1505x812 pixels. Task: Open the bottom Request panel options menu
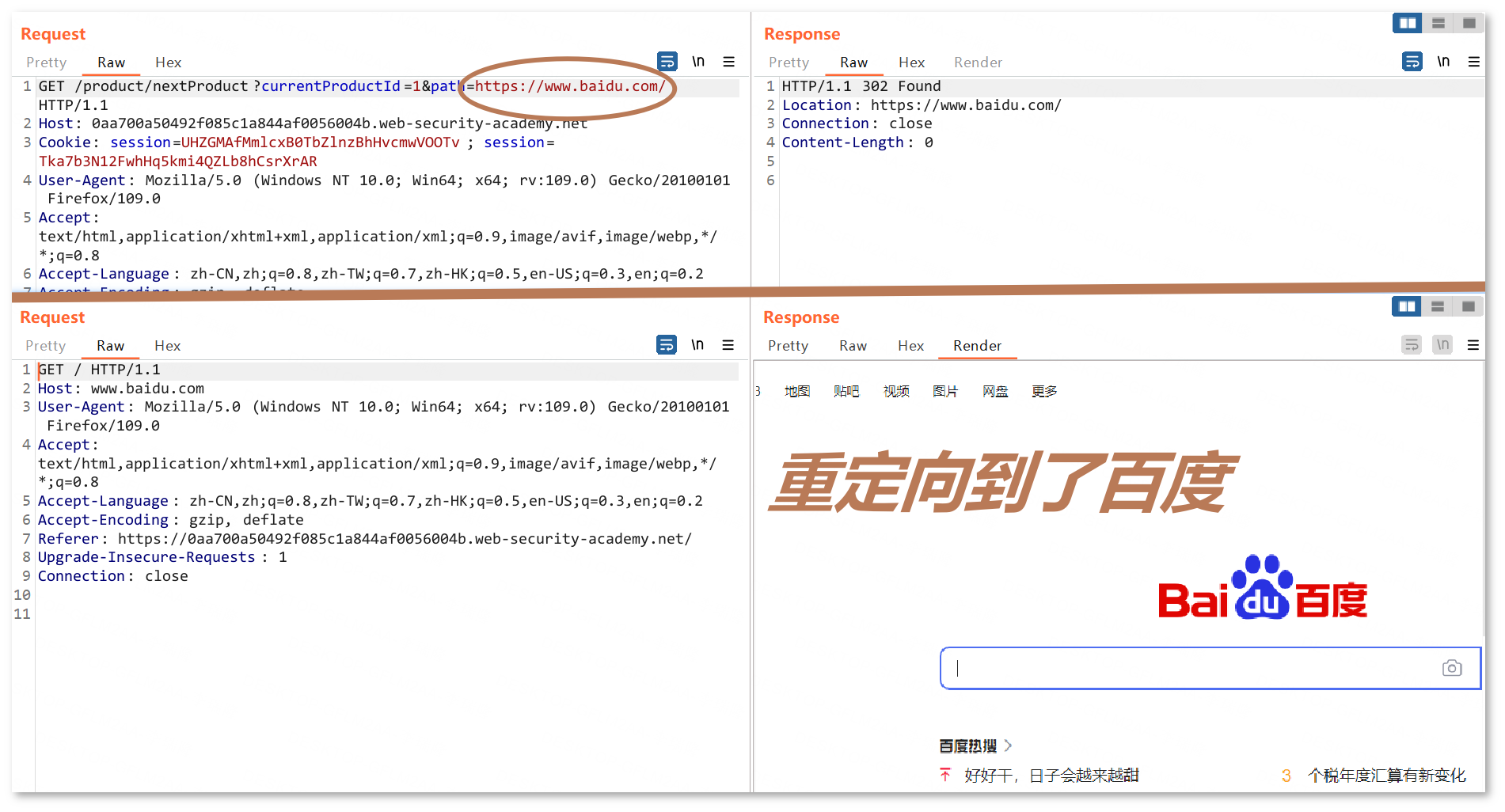click(x=728, y=344)
